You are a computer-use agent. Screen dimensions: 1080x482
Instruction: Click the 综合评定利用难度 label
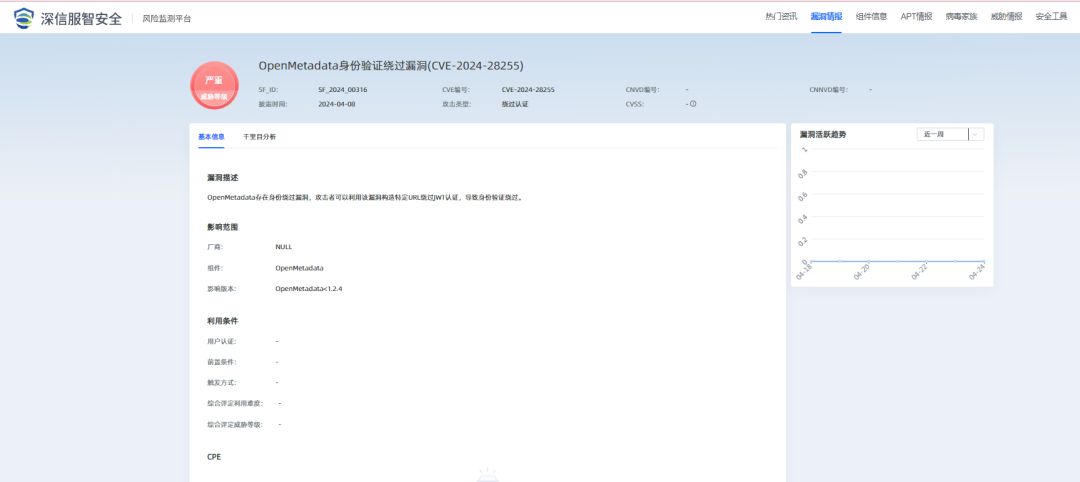click(x=235, y=404)
